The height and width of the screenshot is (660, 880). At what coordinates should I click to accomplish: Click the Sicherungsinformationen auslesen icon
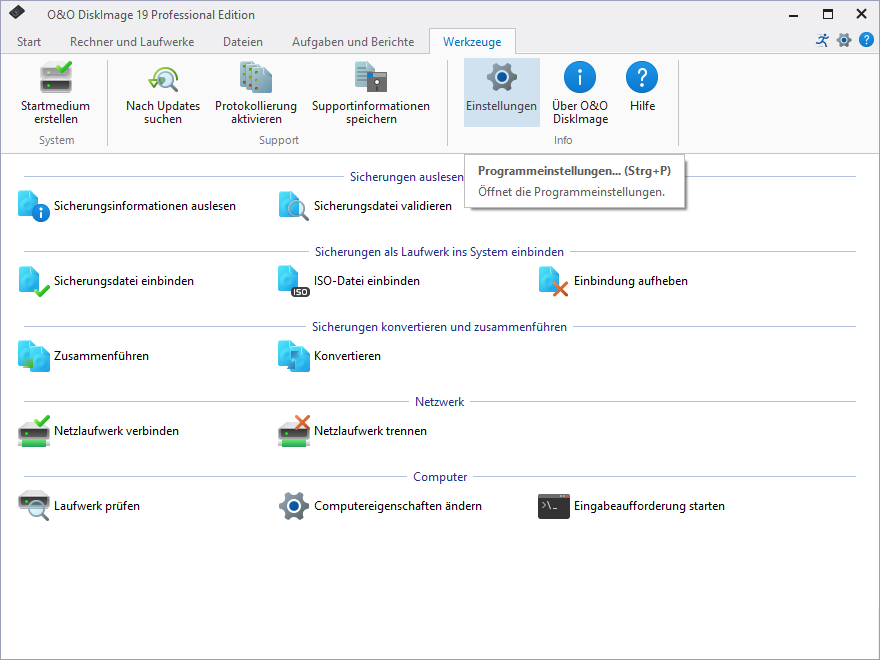click(x=34, y=206)
